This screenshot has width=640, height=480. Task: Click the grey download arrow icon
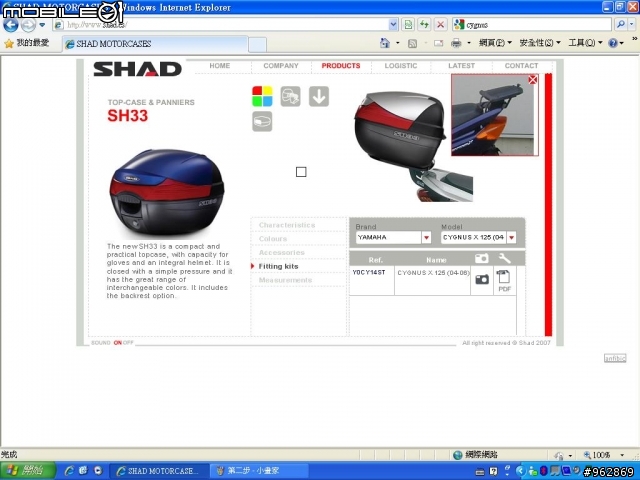pyautogui.click(x=319, y=97)
